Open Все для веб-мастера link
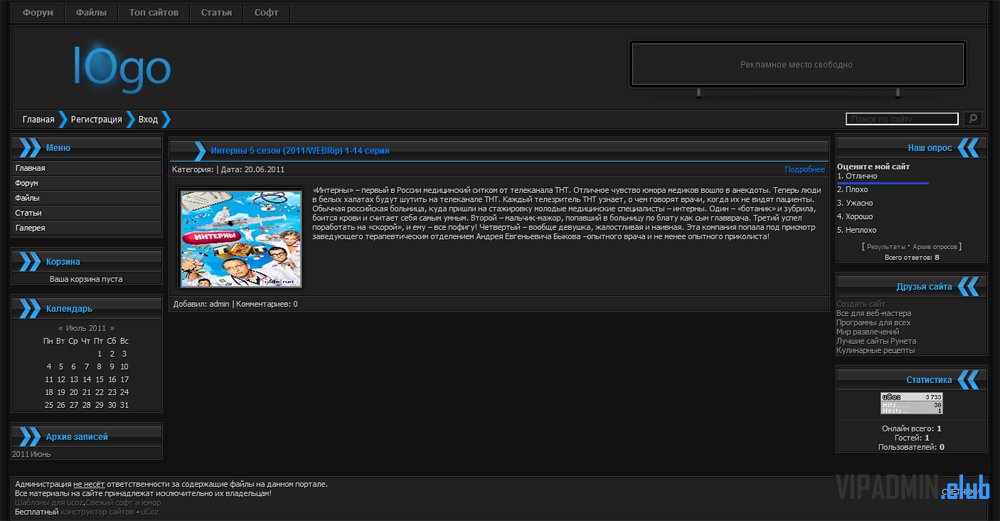Screen dimensions: 1000x521 point(874,313)
